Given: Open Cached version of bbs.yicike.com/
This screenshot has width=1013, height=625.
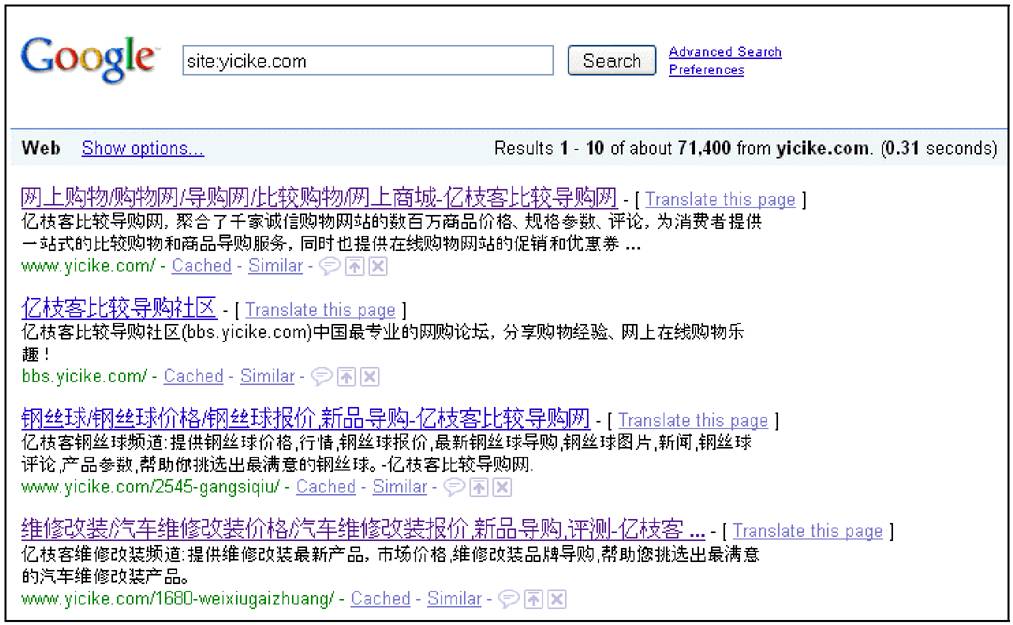Looking at the screenshot, I should click(193, 376).
